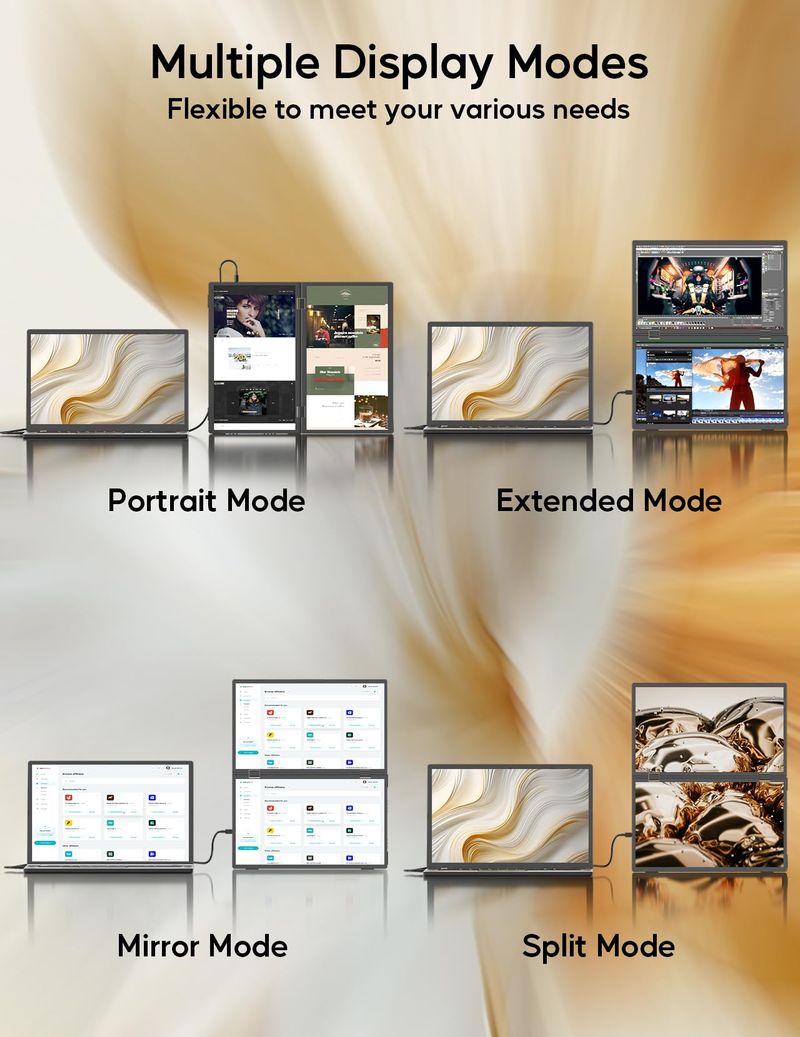The image size is (800, 1037).
Task: Click upper screen of Split Mode stacked monitor
Action: pos(709,728)
